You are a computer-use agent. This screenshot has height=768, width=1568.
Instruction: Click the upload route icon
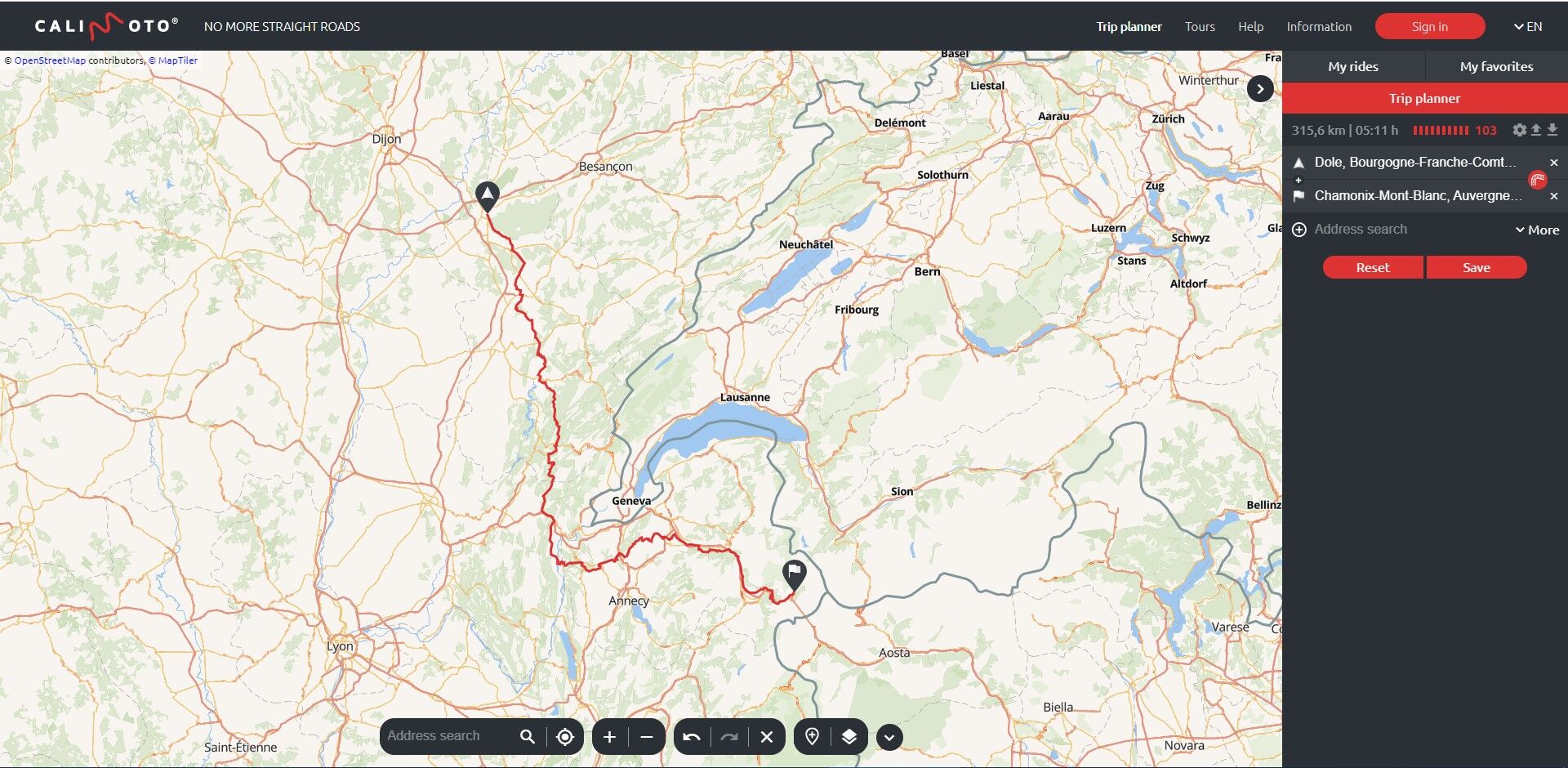pos(1536,130)
